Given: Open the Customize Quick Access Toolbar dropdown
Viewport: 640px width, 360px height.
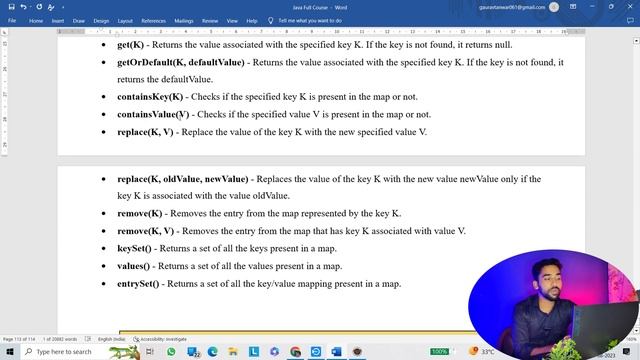Looking at the screenshot, I should [63, 7].
